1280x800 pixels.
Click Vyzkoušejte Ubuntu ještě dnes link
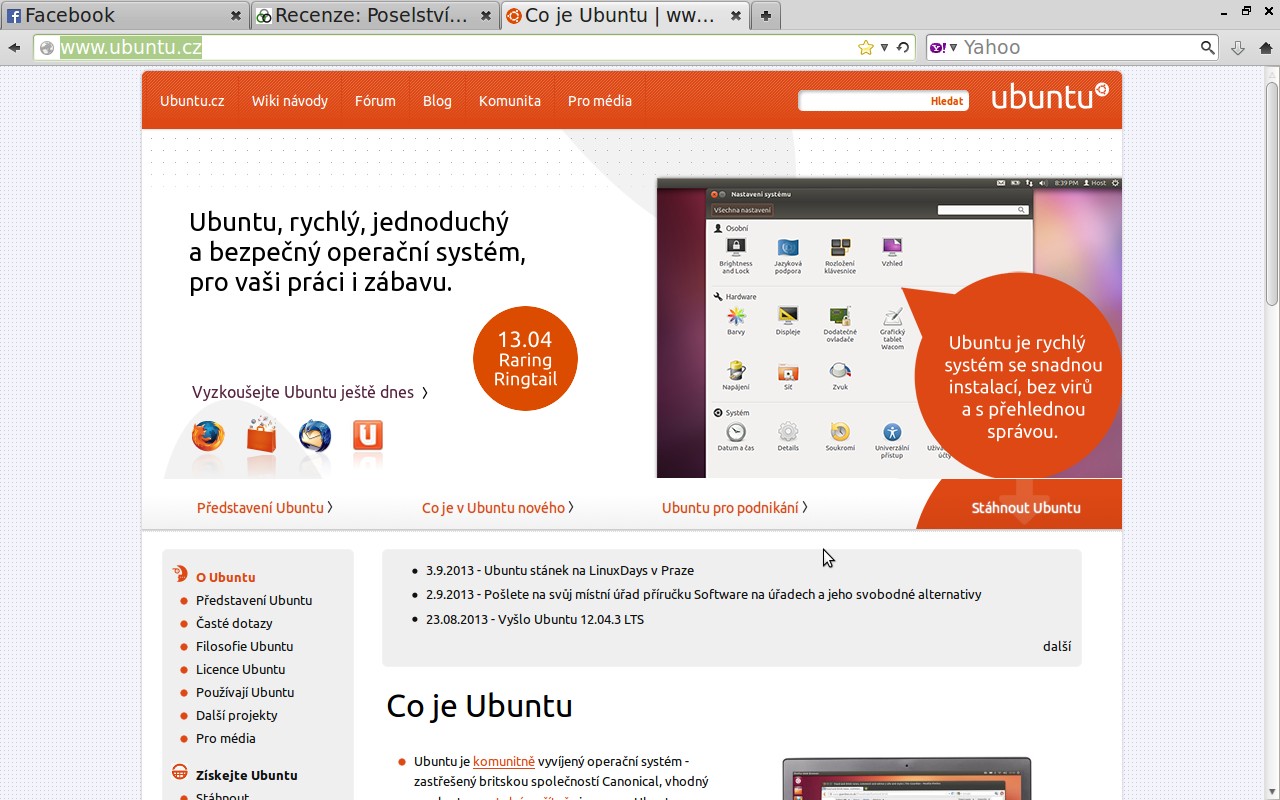tap(310, 393)
